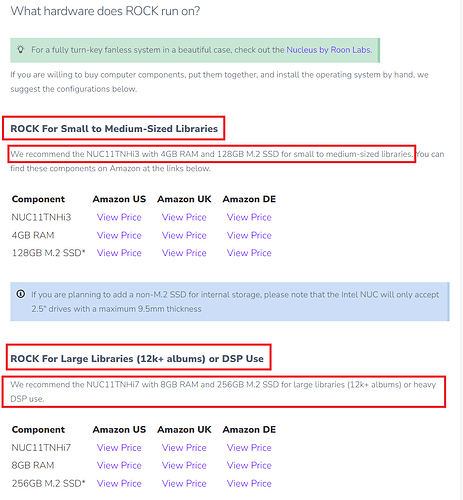View Amazon UK price for 4GB RAM
The height and width of the screenshot is (500, 463).
point(184,235)
